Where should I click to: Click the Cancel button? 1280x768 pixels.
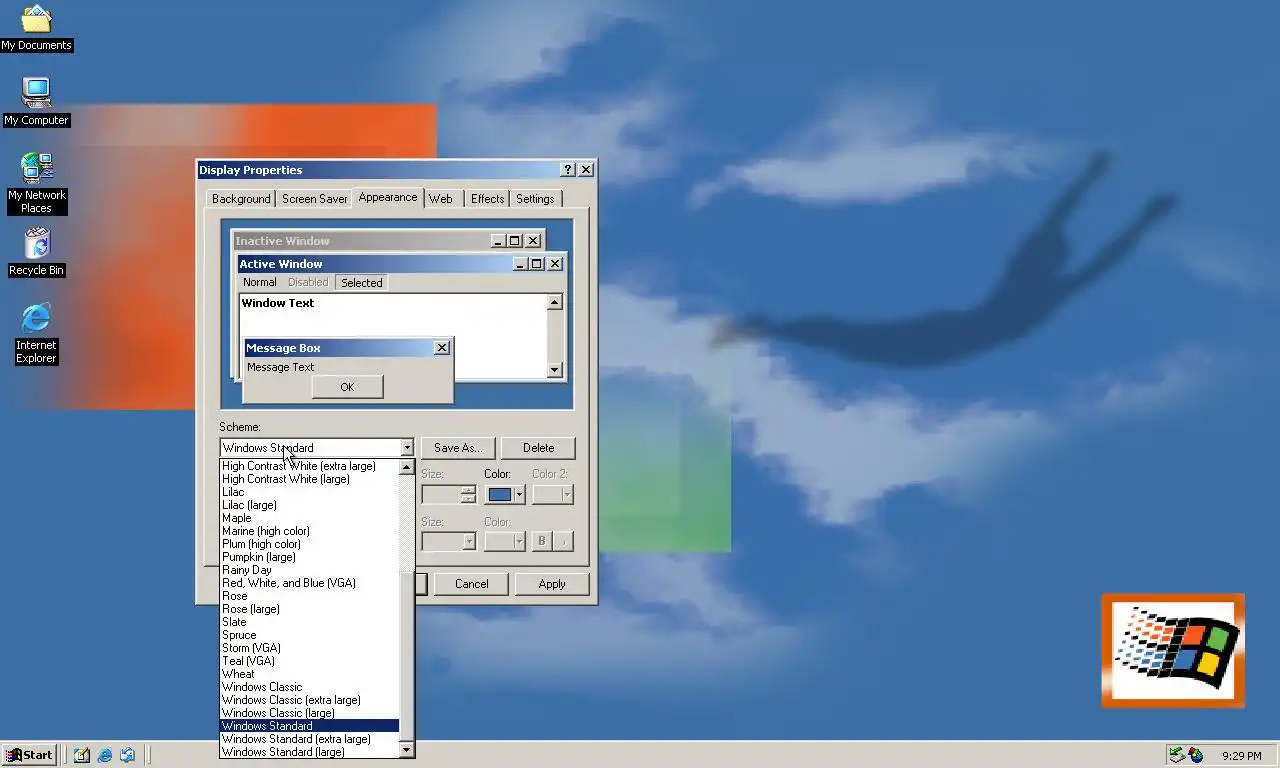click(x=472, y=584)
